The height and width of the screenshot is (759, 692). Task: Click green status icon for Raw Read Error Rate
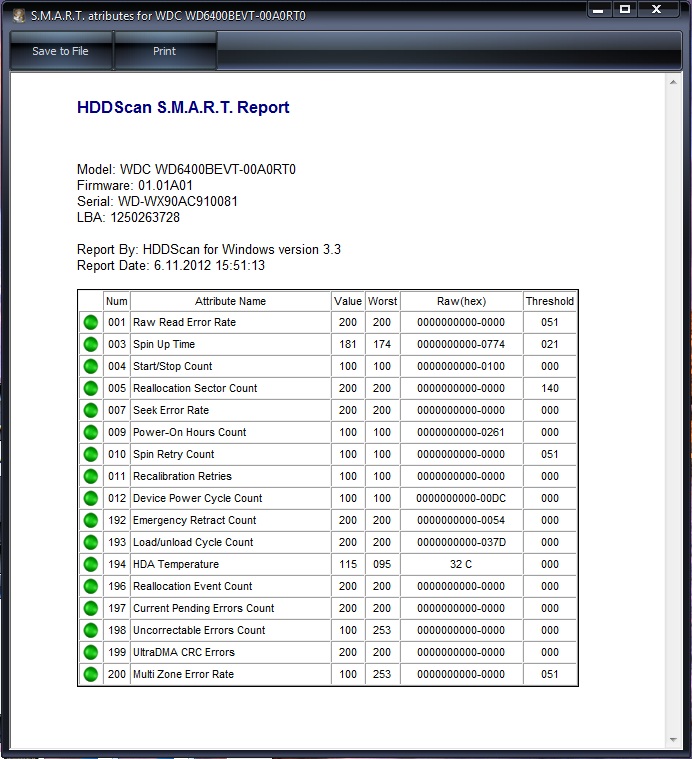(90, 322)
